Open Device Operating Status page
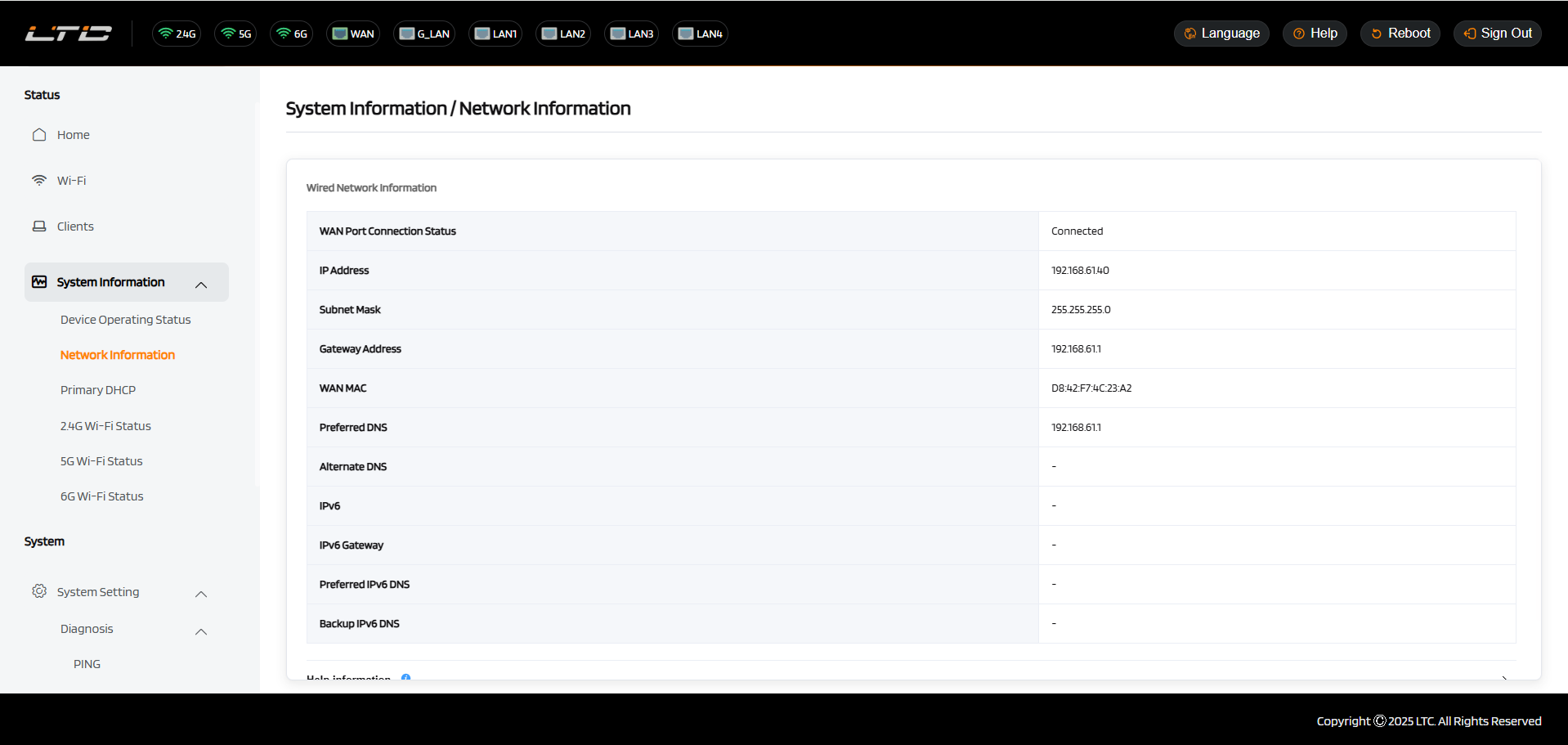The height and width of the screenshot is (745, 1568). [125, 320]
